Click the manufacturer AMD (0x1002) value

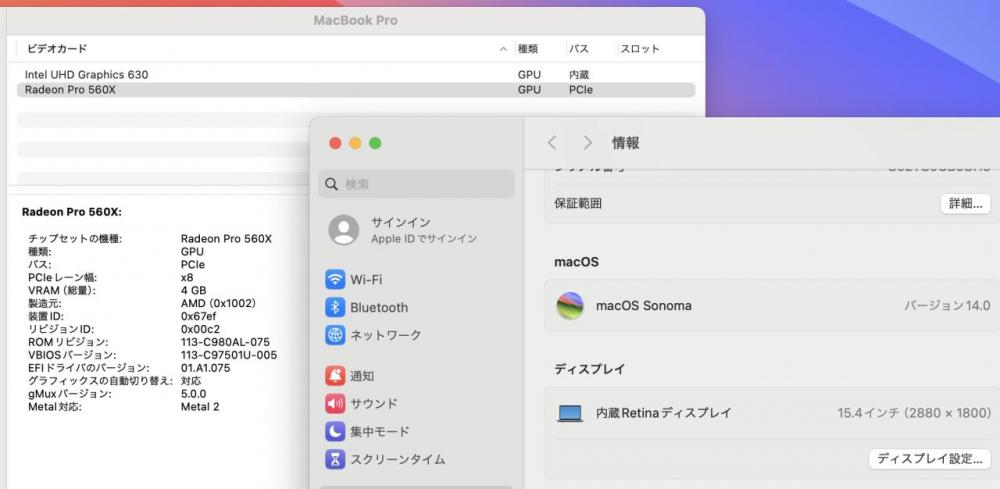218,303
